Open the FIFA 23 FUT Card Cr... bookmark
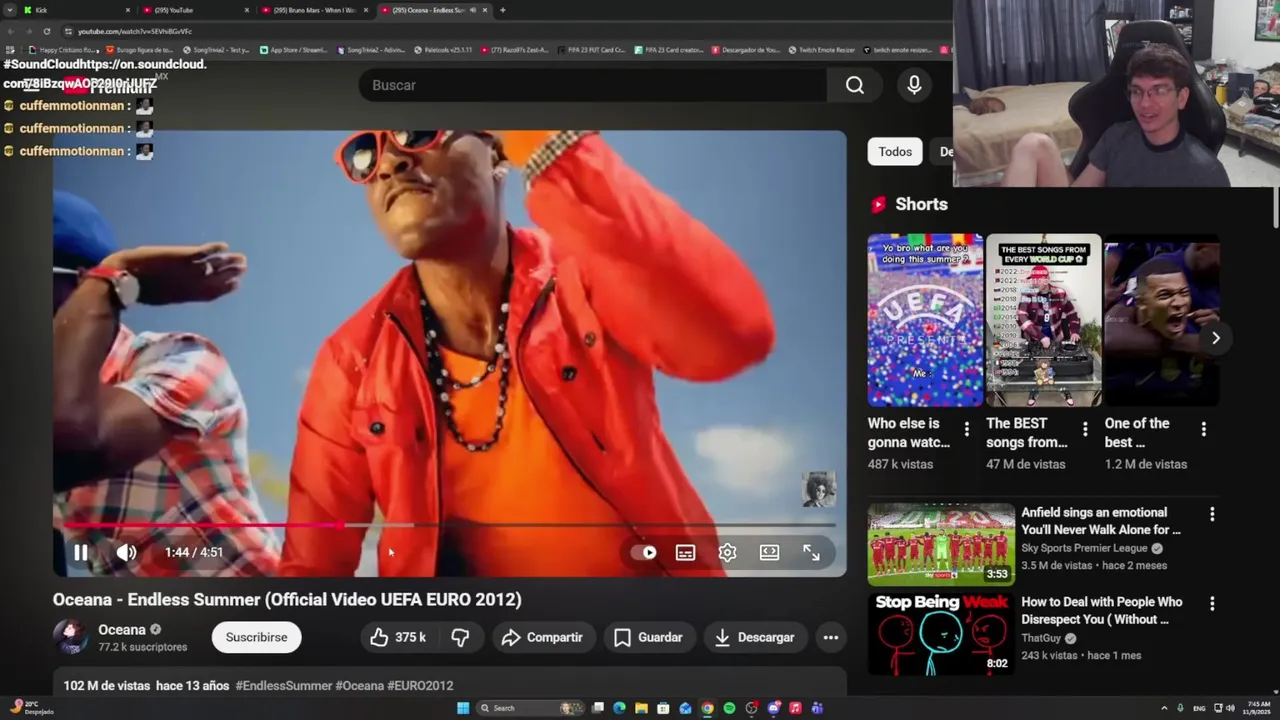1280x720 pixels. coord(591,49)
